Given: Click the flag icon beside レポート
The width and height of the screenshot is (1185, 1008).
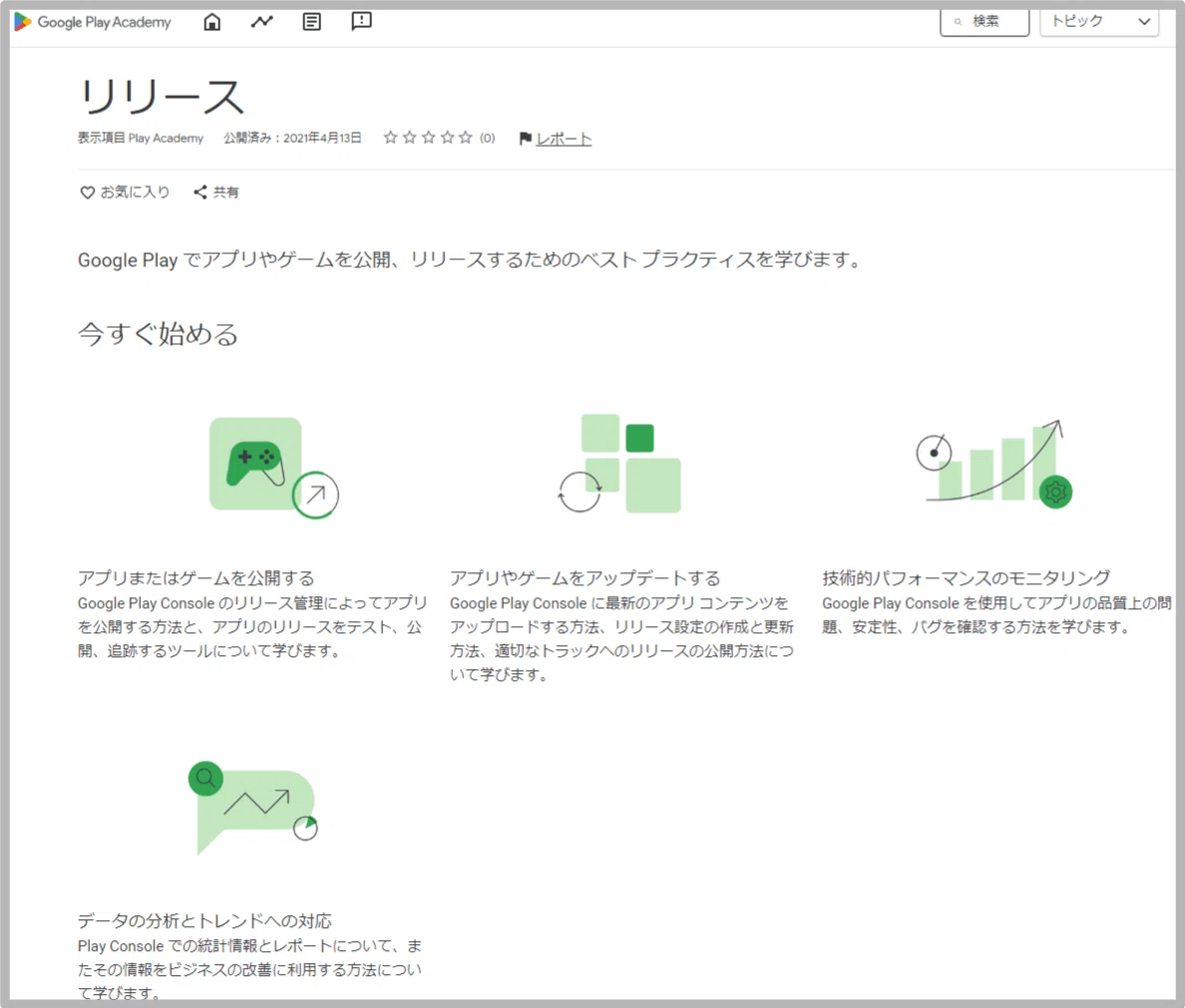Looking at the screenshot, I should pos(526,139).
